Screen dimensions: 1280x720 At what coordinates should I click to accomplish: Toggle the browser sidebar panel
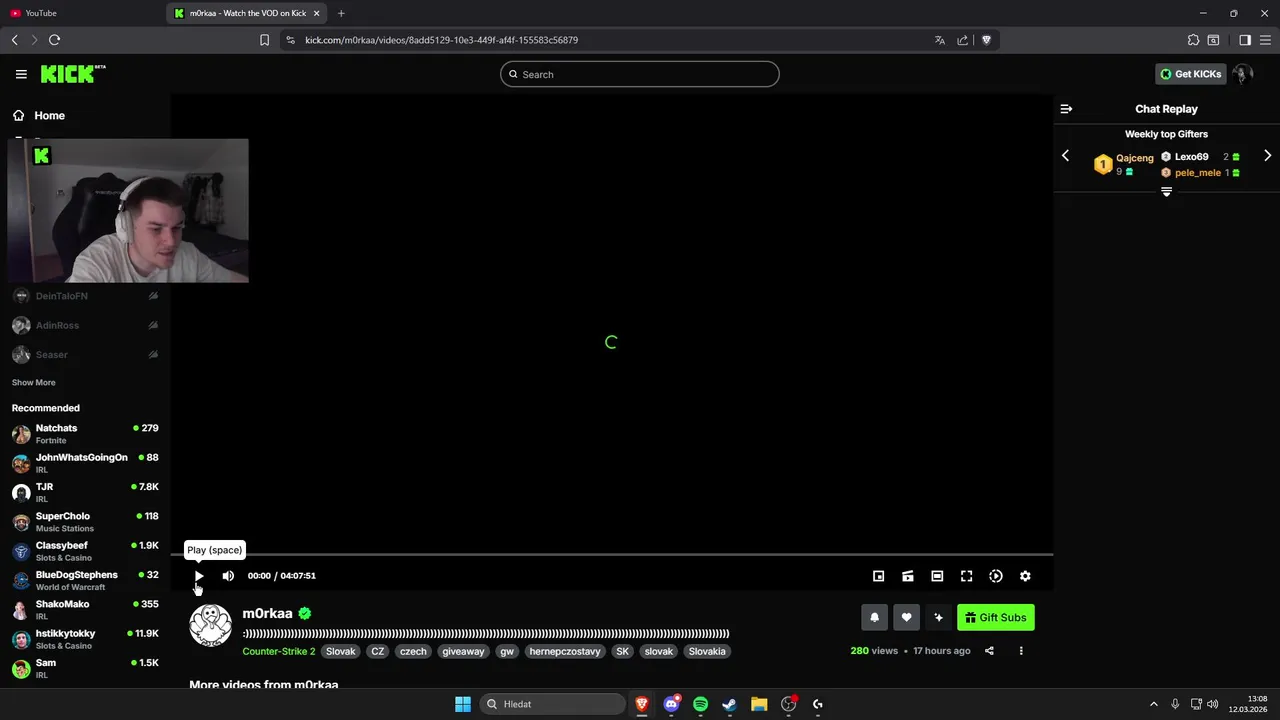click(1245, 40)
